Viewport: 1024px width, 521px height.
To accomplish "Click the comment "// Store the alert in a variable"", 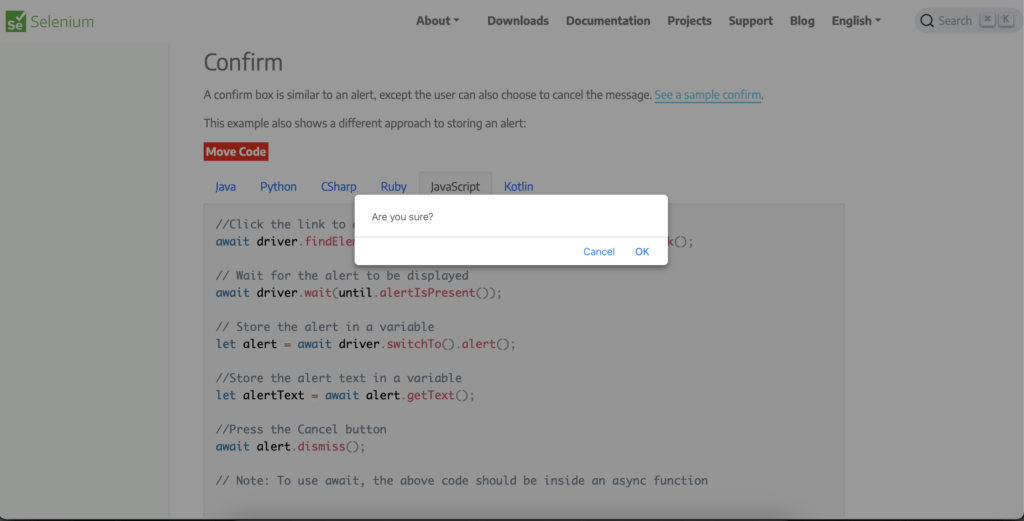I will (325, 326).
